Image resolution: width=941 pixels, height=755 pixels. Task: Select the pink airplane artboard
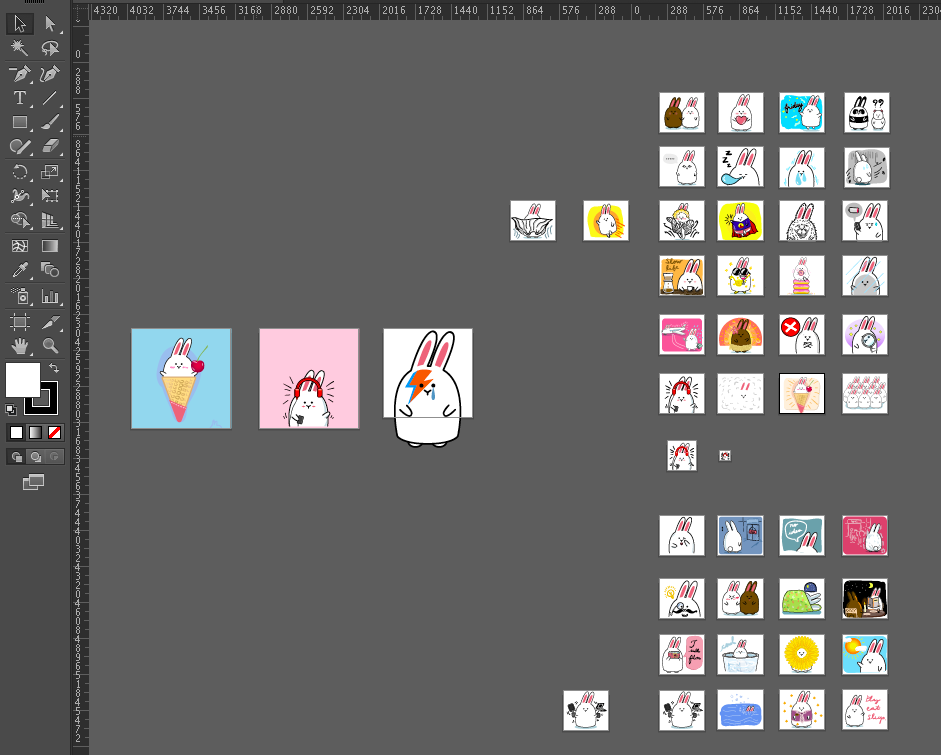682,334
